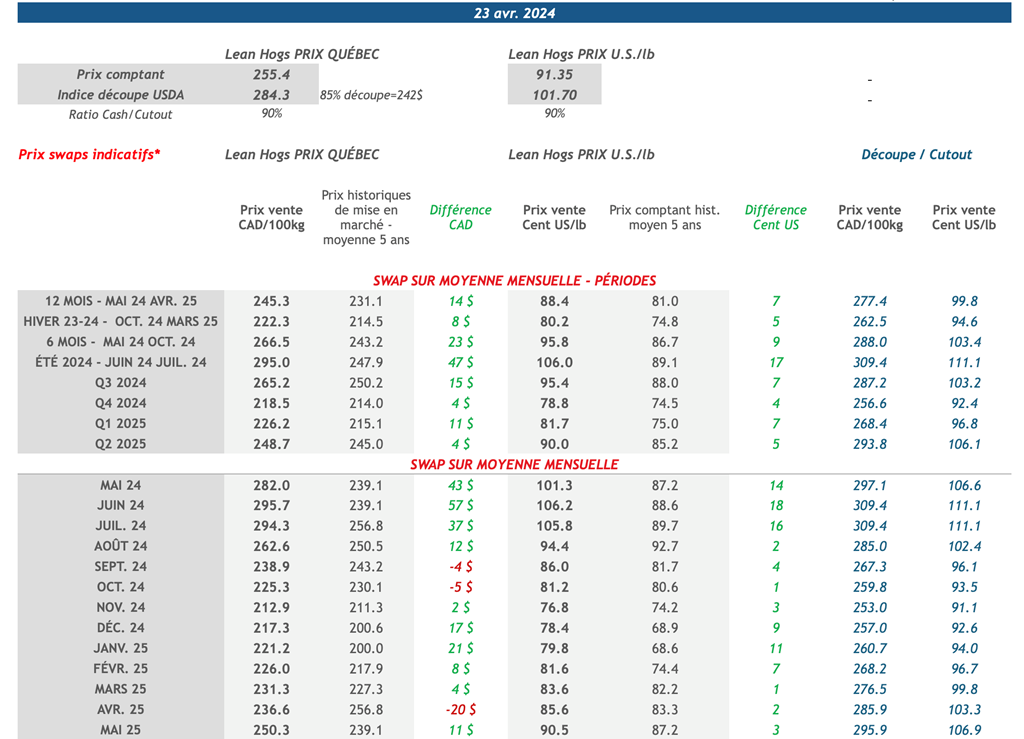Click the "ÉTÉ 2024 - JUIN 24 JUIL. 24" row label
The height and width of the screenshot is (739, 1024).
[121, 362]
